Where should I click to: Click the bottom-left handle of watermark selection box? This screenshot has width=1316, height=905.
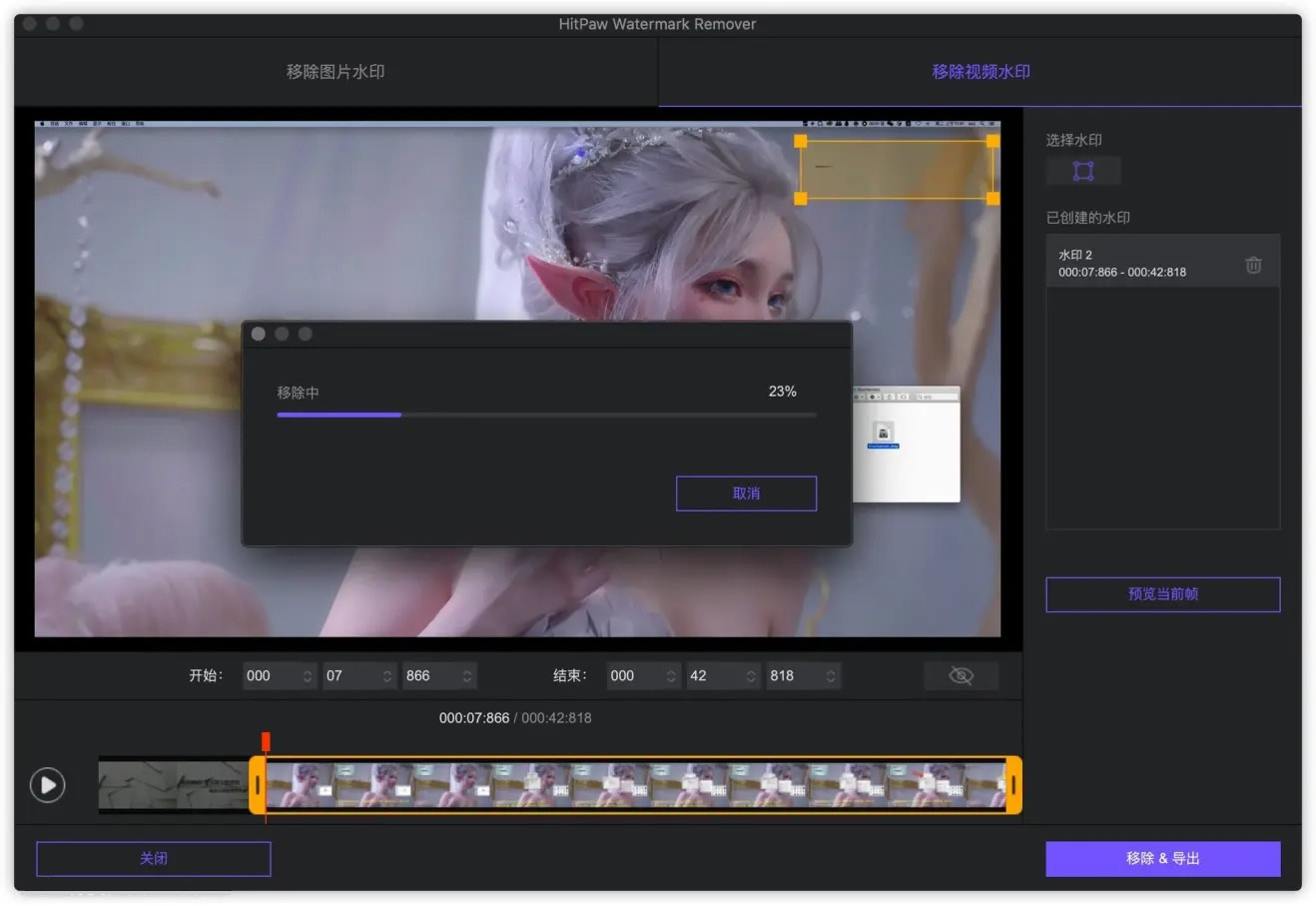(x=800, y=199)
